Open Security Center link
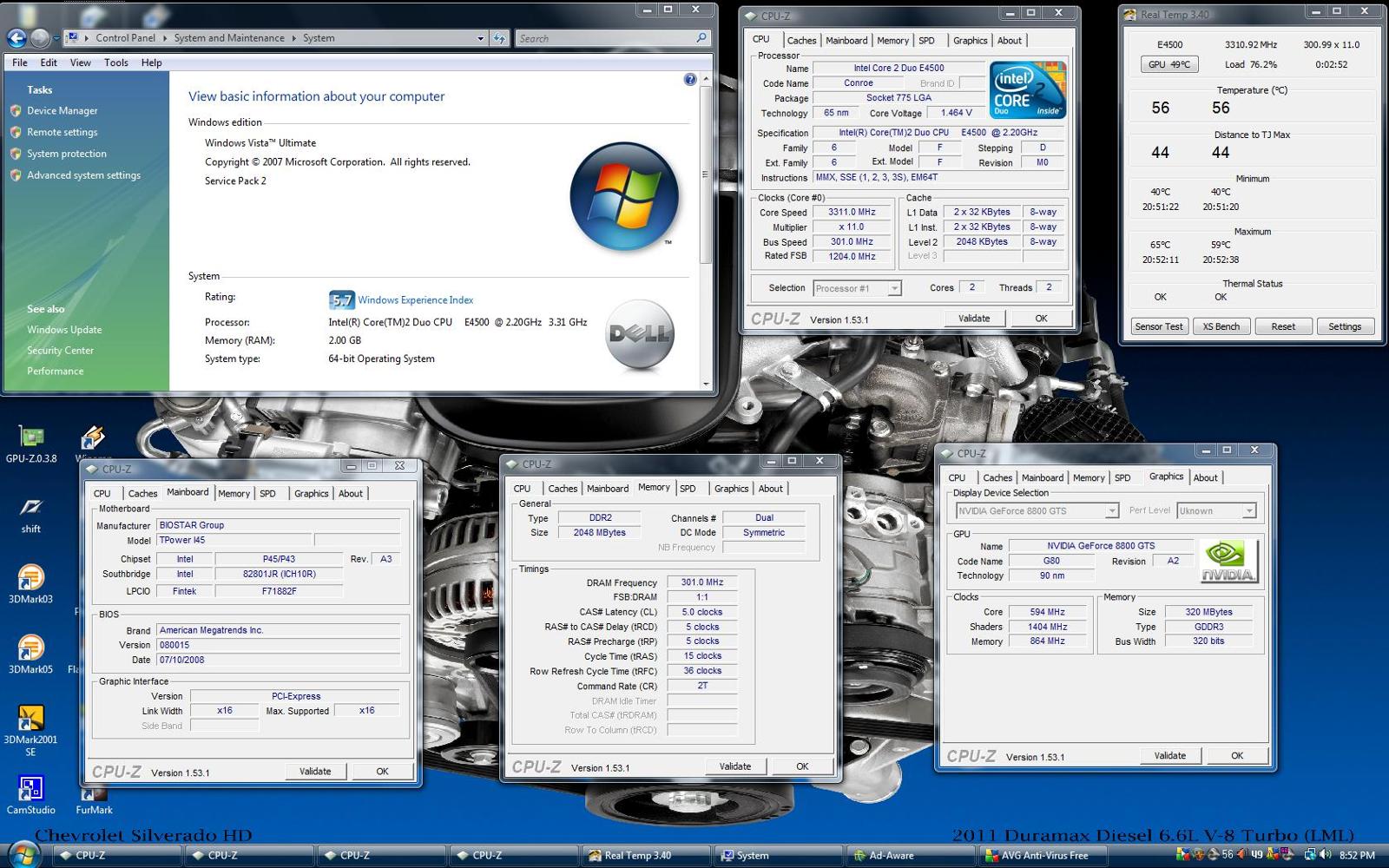The width and height of the screenshot is (1389, 868). [60, 351]
